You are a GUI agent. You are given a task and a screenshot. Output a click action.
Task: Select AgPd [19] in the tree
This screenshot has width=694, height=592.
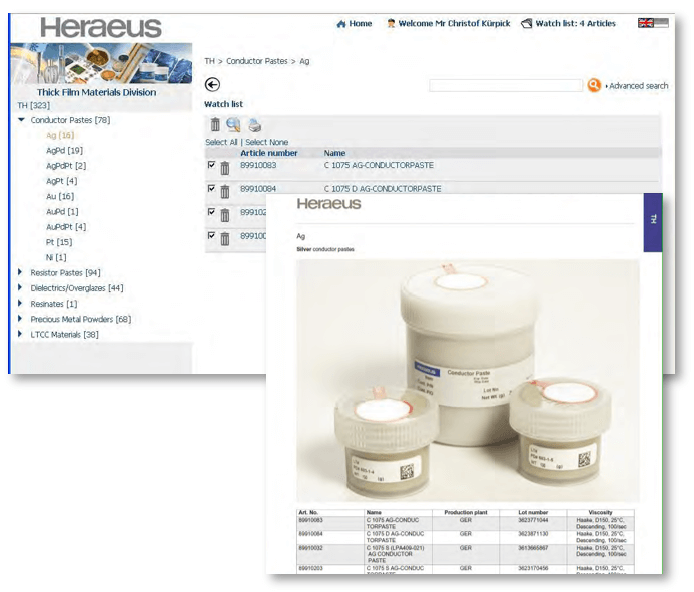click(x=65, y=150)
